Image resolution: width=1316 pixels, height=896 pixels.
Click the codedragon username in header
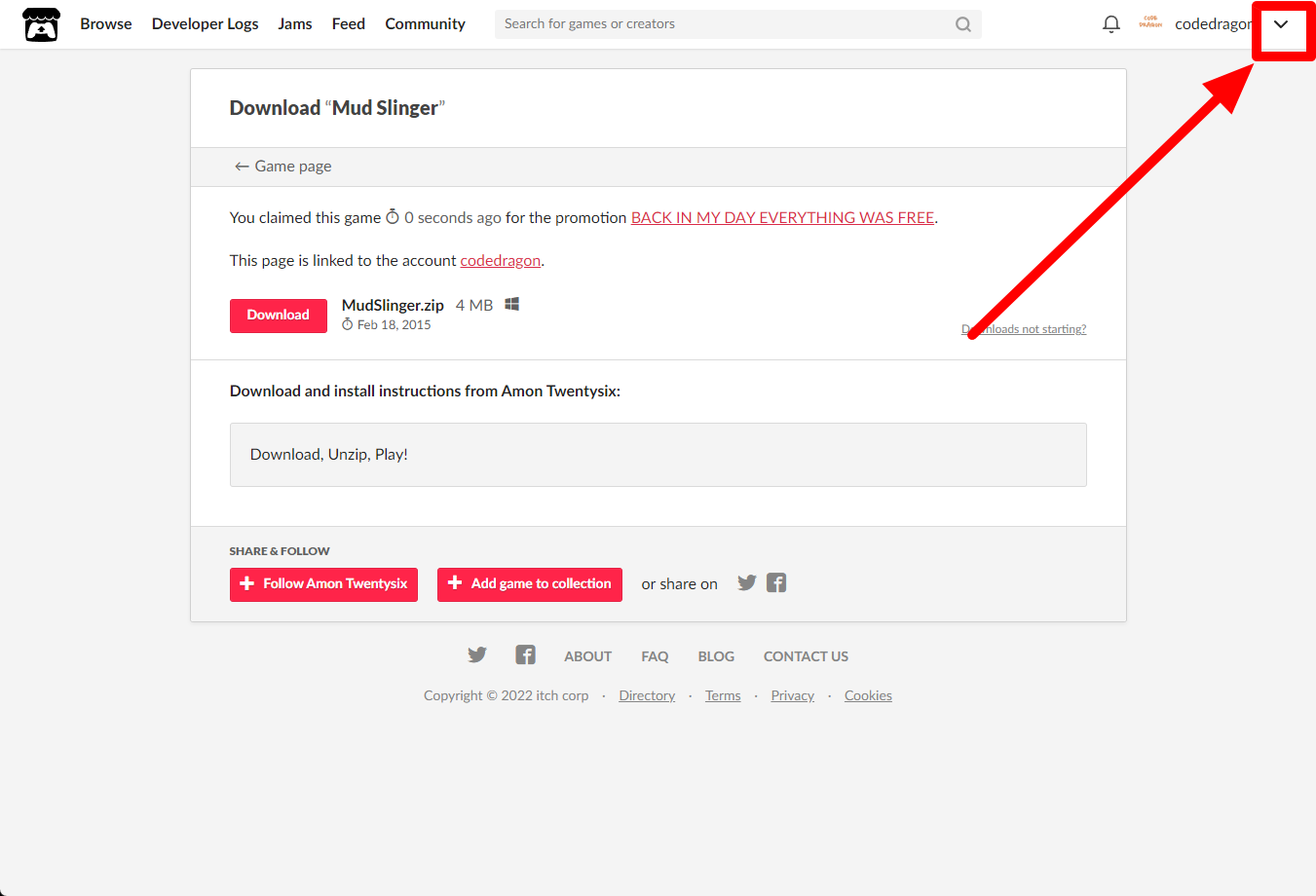tap(1213, 24)
